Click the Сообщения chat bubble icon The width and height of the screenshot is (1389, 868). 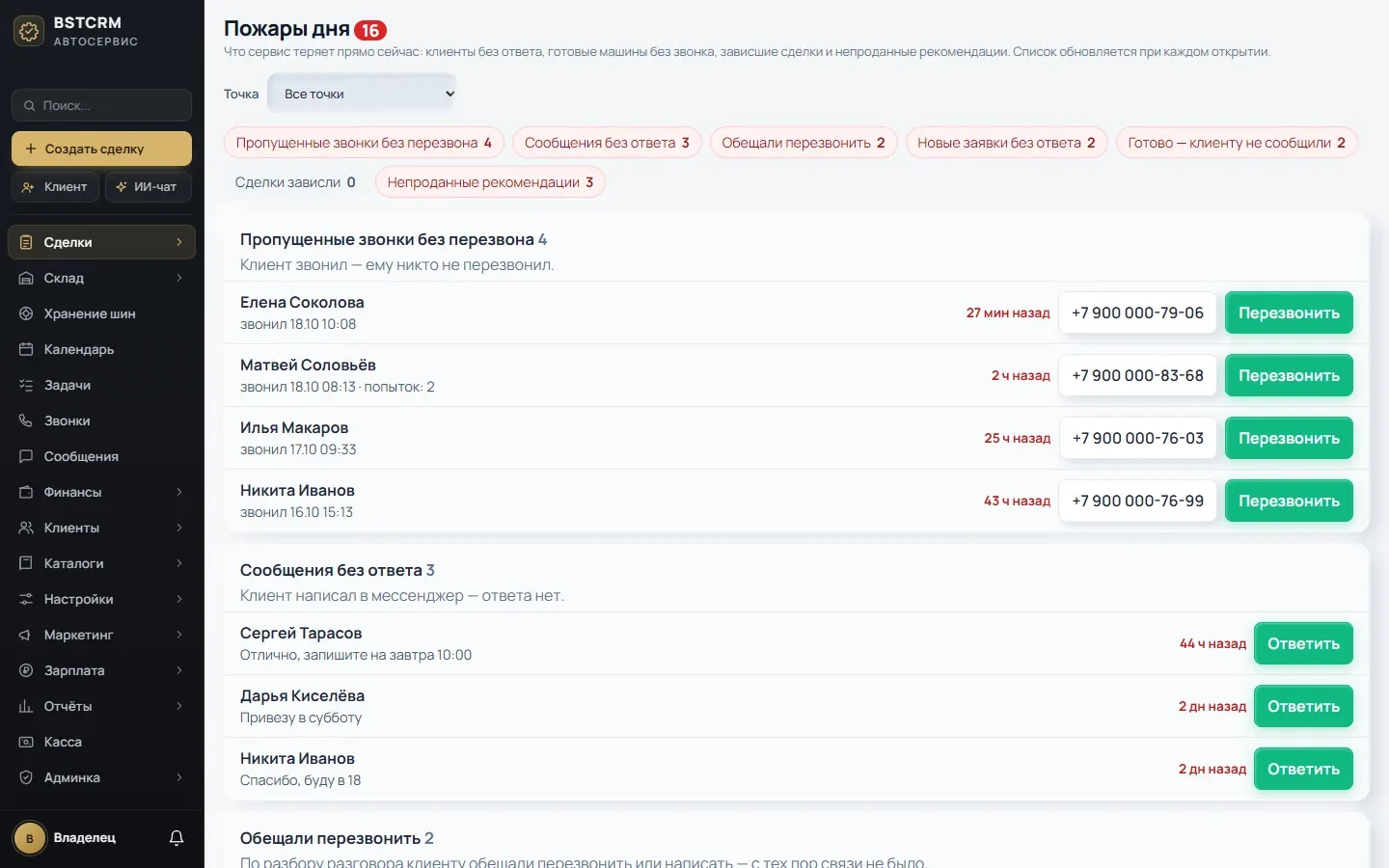(26, 456)
